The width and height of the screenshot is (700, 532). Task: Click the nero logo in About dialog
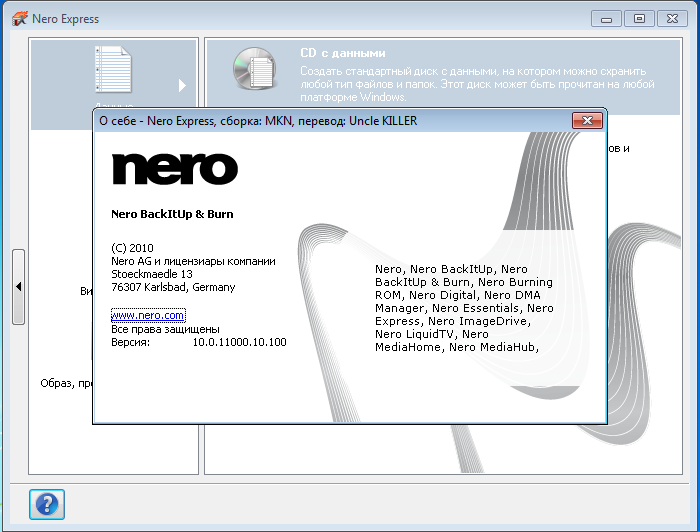175,169
